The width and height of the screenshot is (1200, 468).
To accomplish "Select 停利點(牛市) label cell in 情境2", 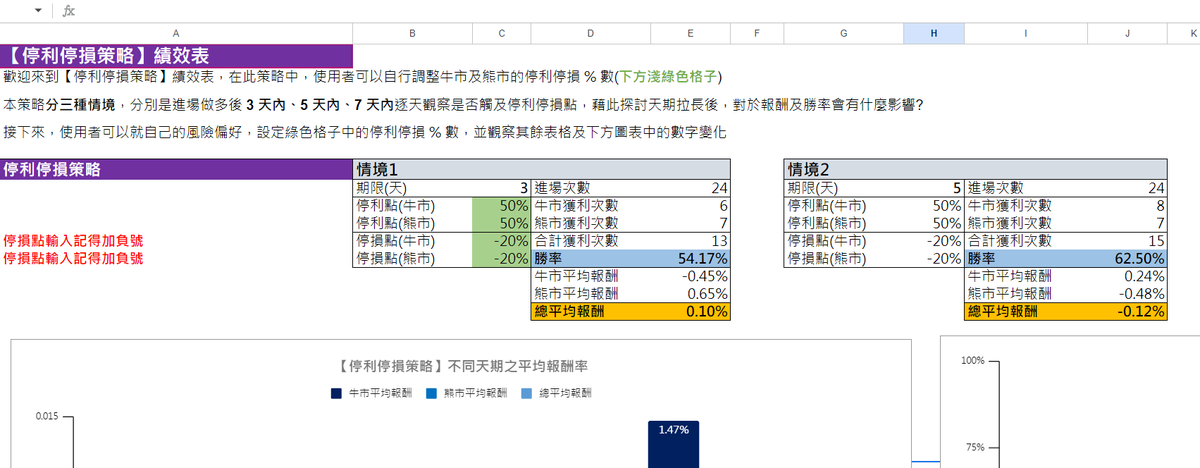I will [x=844, y=205].
